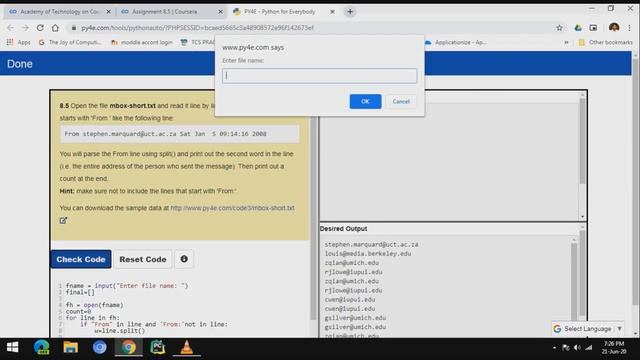Click Done in the blue header
The height and width of the screenshot is (360, 640).
click(x=20, y=64)
